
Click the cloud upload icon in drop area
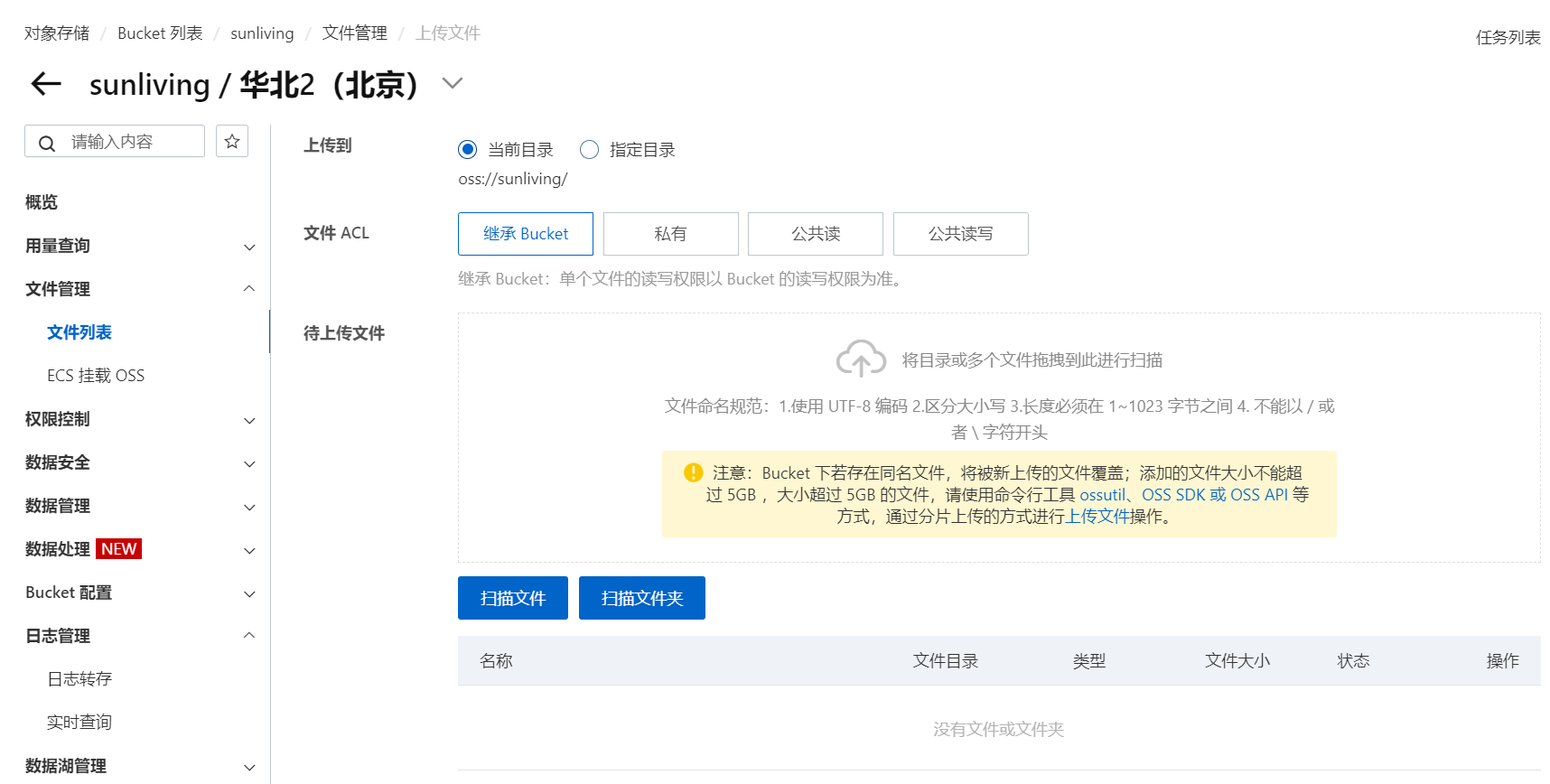pyautogui.click(x=861, y=359)
